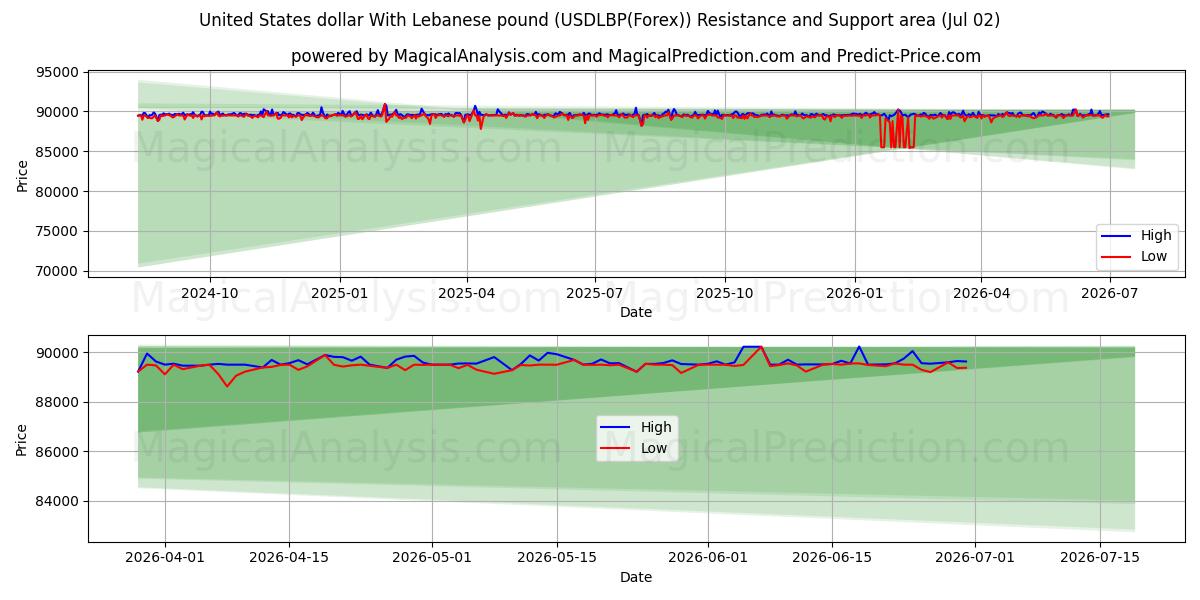Click the 2026-07-01 date tick label
This screenshot has height=600, width=1200.
tap(975, 557)
